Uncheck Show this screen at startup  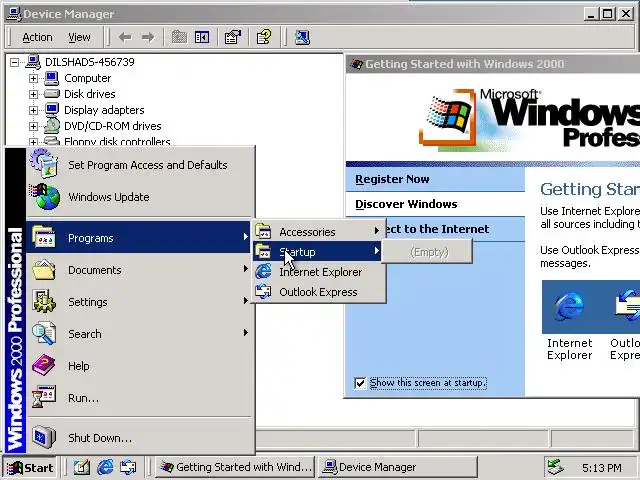[360, 383]
